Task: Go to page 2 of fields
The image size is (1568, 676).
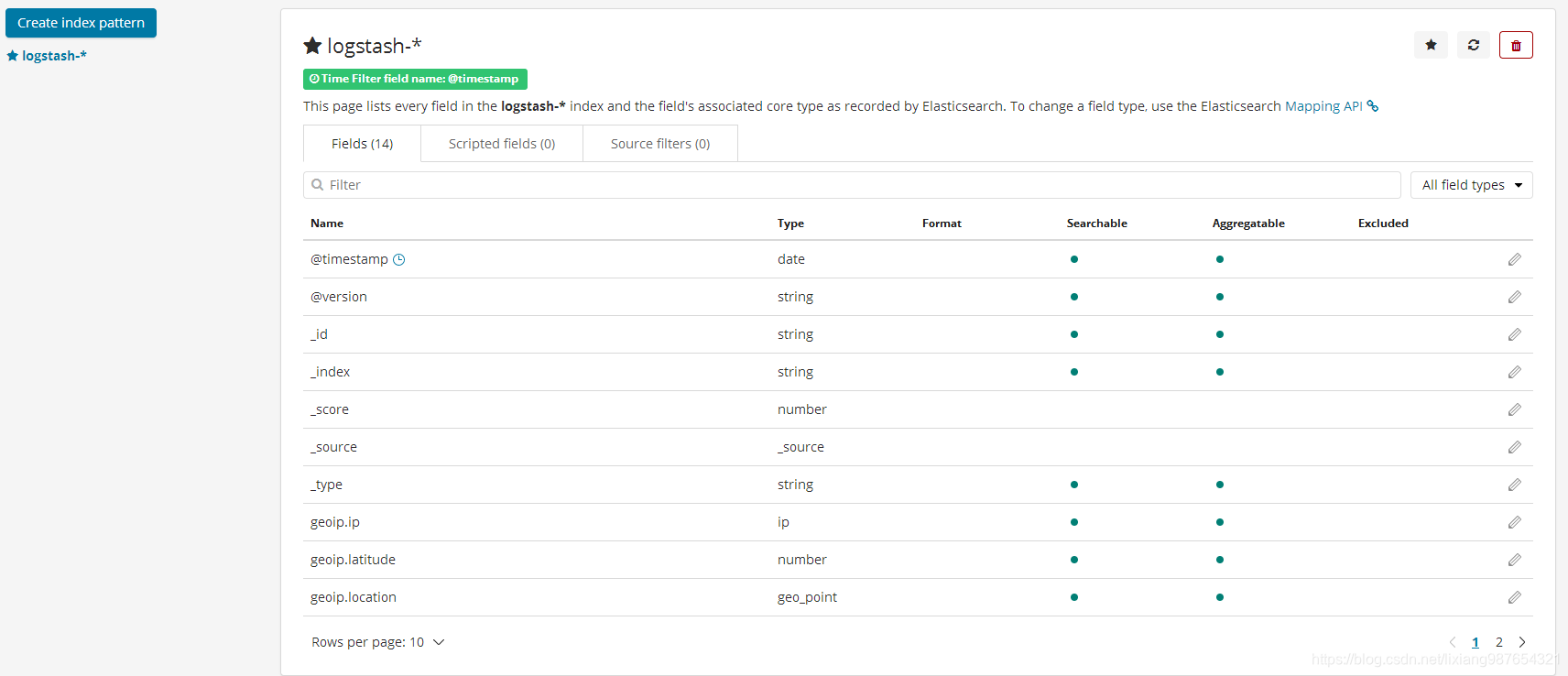Action: point(1499,642)
